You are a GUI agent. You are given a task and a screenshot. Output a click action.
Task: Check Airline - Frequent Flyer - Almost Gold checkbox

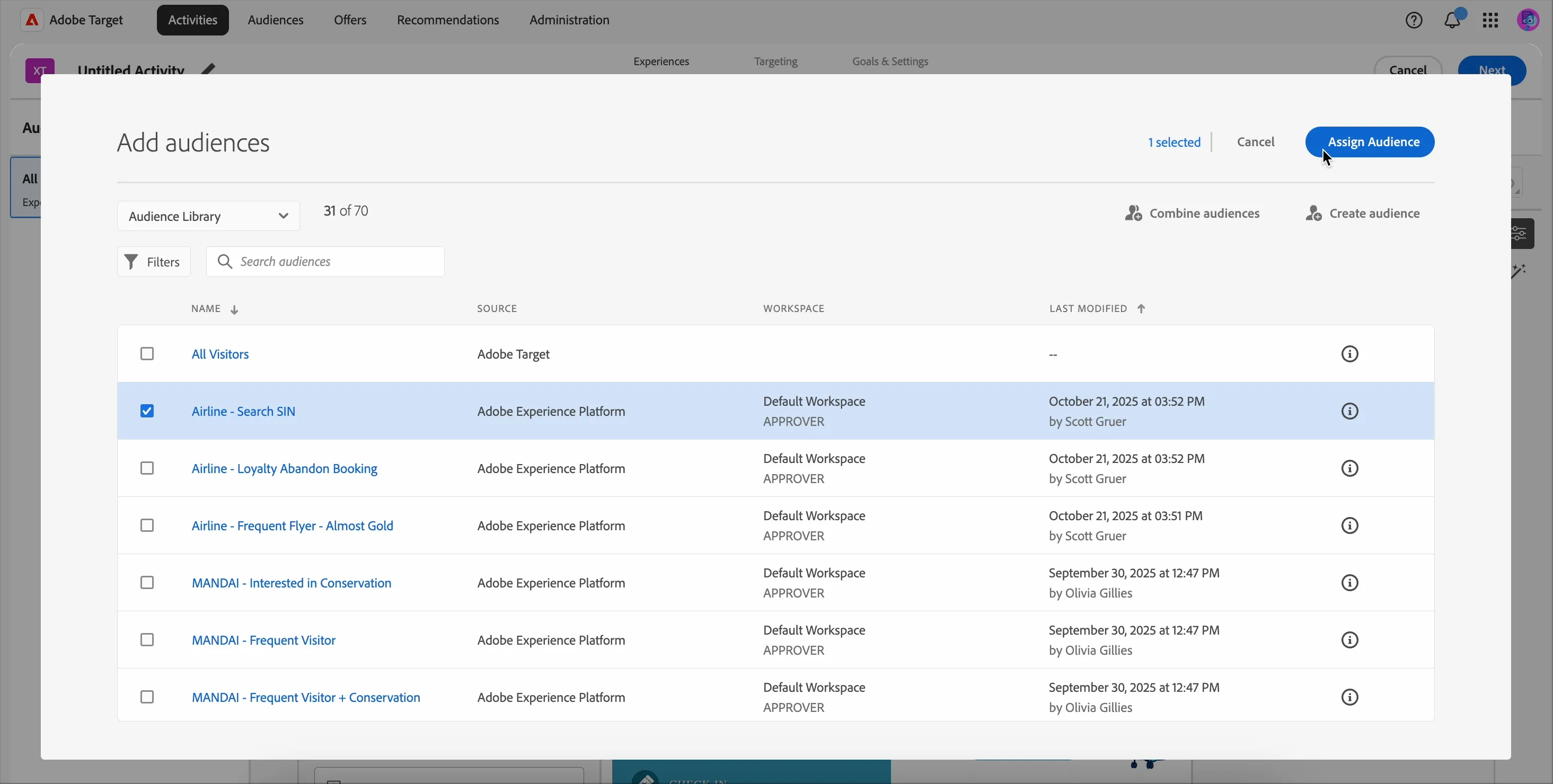147,525
